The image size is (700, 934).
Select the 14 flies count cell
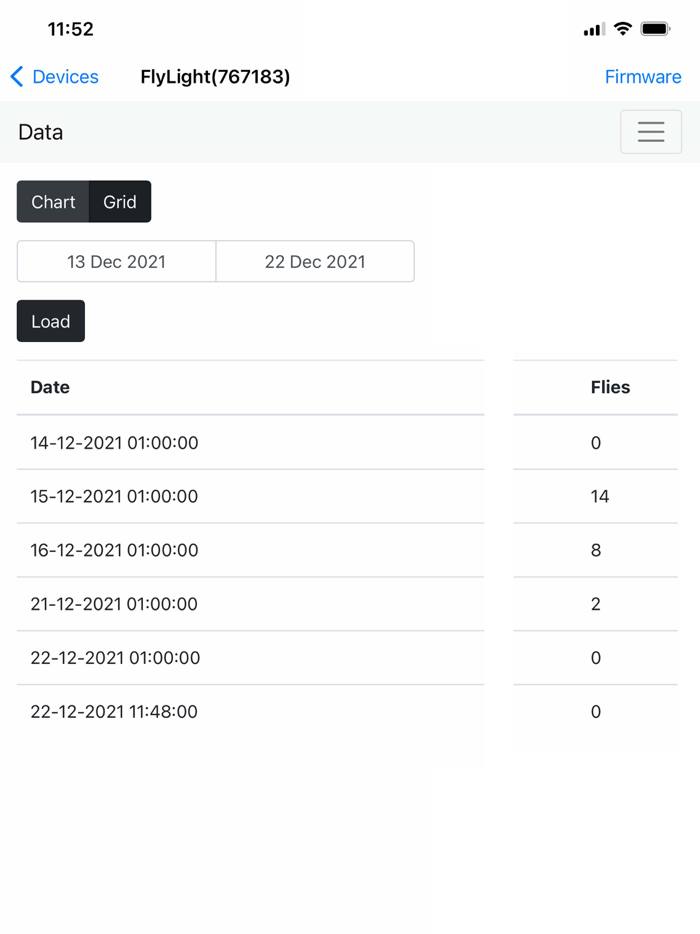(x=599, y=496)
